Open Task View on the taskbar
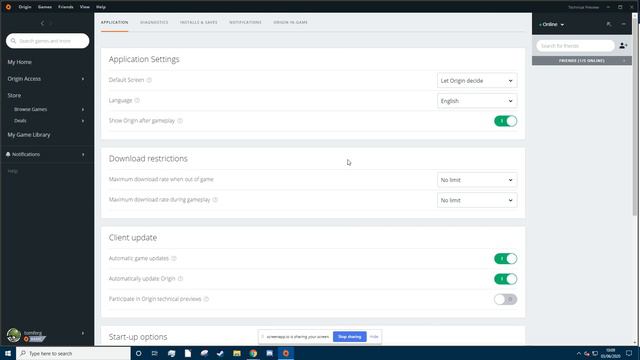640x360 pixels. pyautogui.click(x=155, y=353)
